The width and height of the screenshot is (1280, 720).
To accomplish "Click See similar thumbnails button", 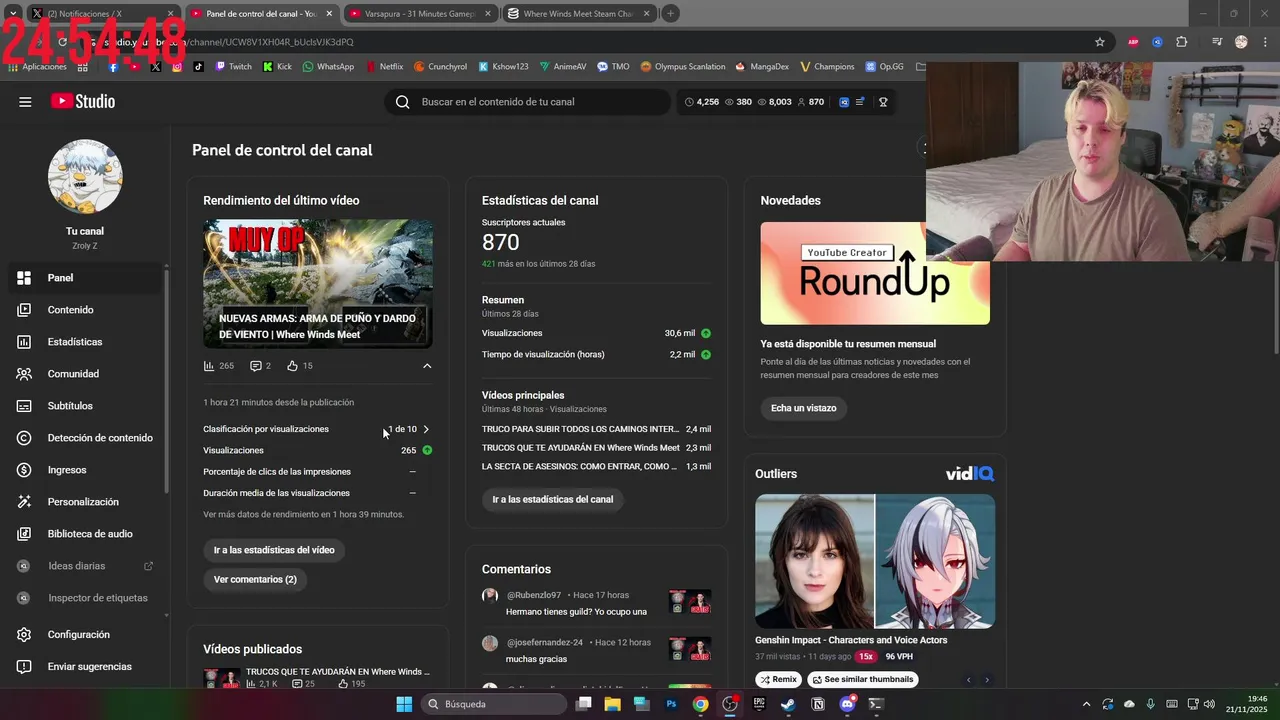I will 862,679.
